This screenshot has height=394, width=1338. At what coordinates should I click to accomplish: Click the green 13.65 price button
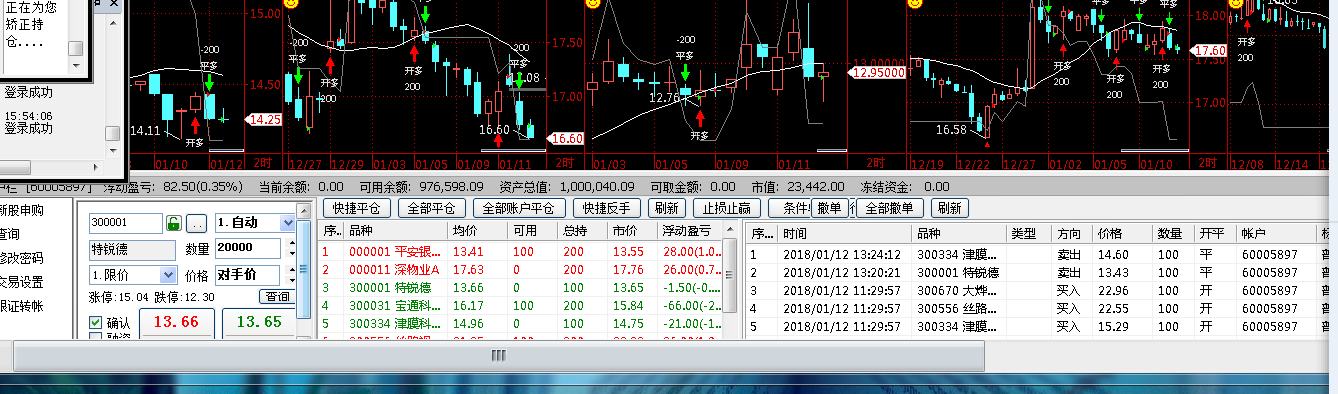(x=258, y=322)
